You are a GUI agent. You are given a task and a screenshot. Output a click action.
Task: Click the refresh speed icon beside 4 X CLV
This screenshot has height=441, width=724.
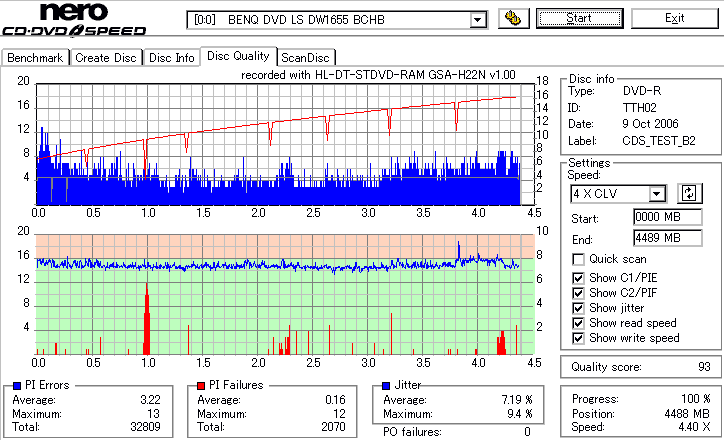(x=689, y=193)
